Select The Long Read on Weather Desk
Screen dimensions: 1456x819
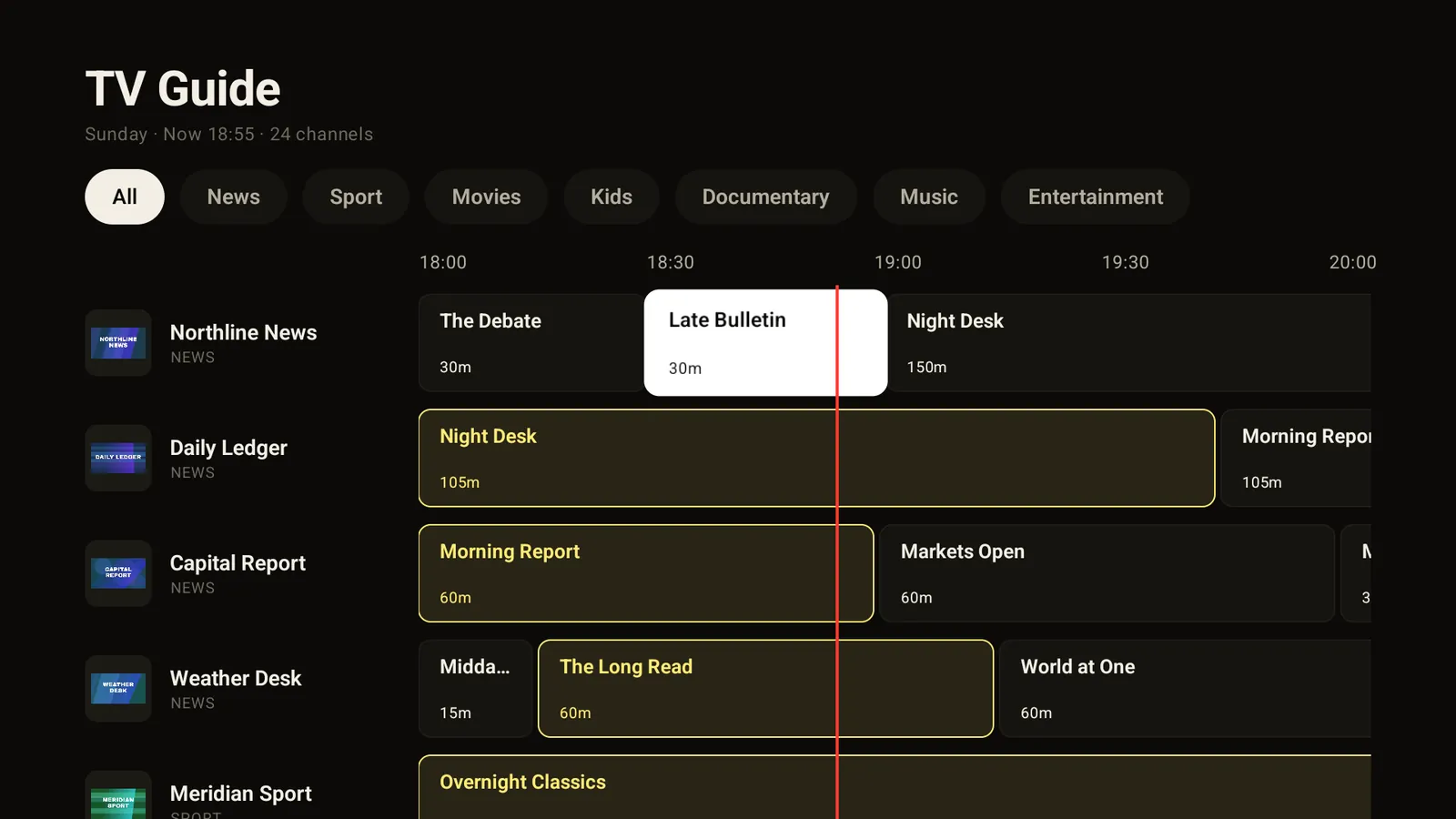(x=765, y=689)
